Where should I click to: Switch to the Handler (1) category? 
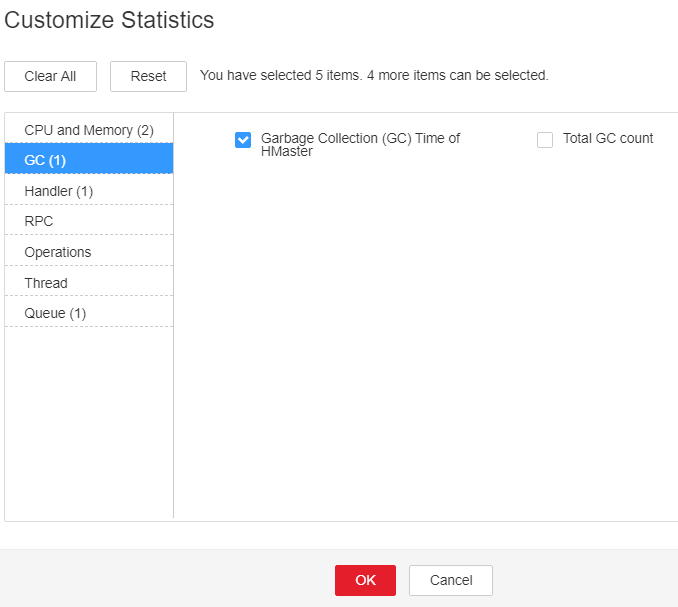pos(89,191)
